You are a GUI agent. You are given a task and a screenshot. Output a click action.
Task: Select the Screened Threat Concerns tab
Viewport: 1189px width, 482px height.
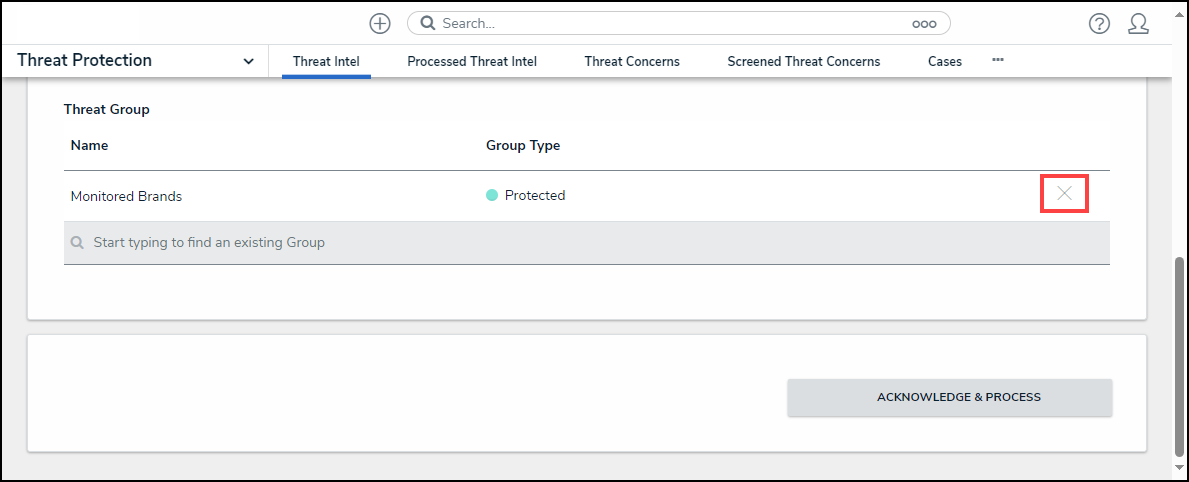[x=804, y=62]
